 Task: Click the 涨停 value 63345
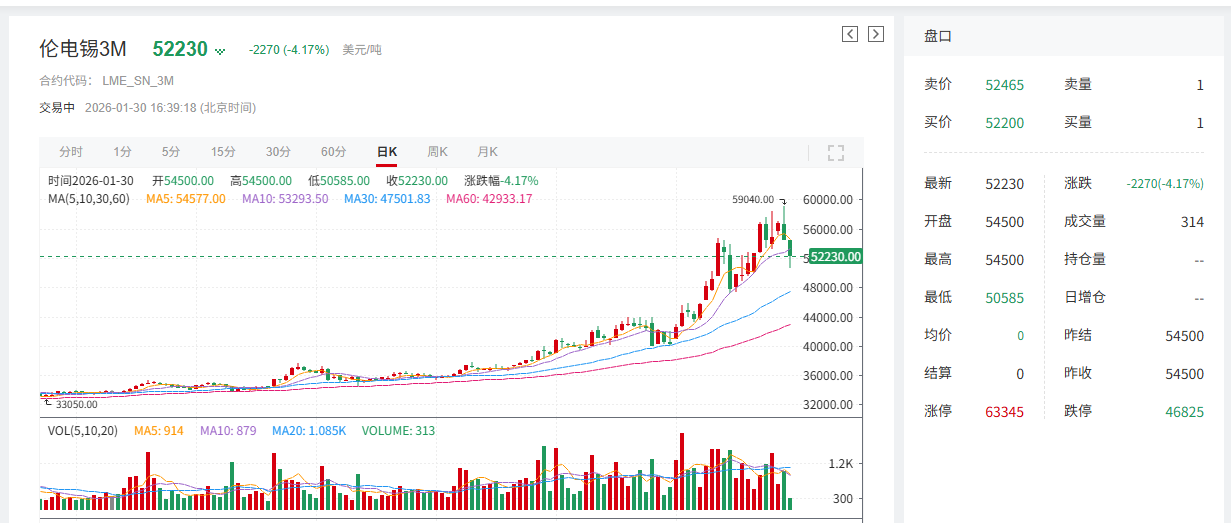click(1004, 412)
